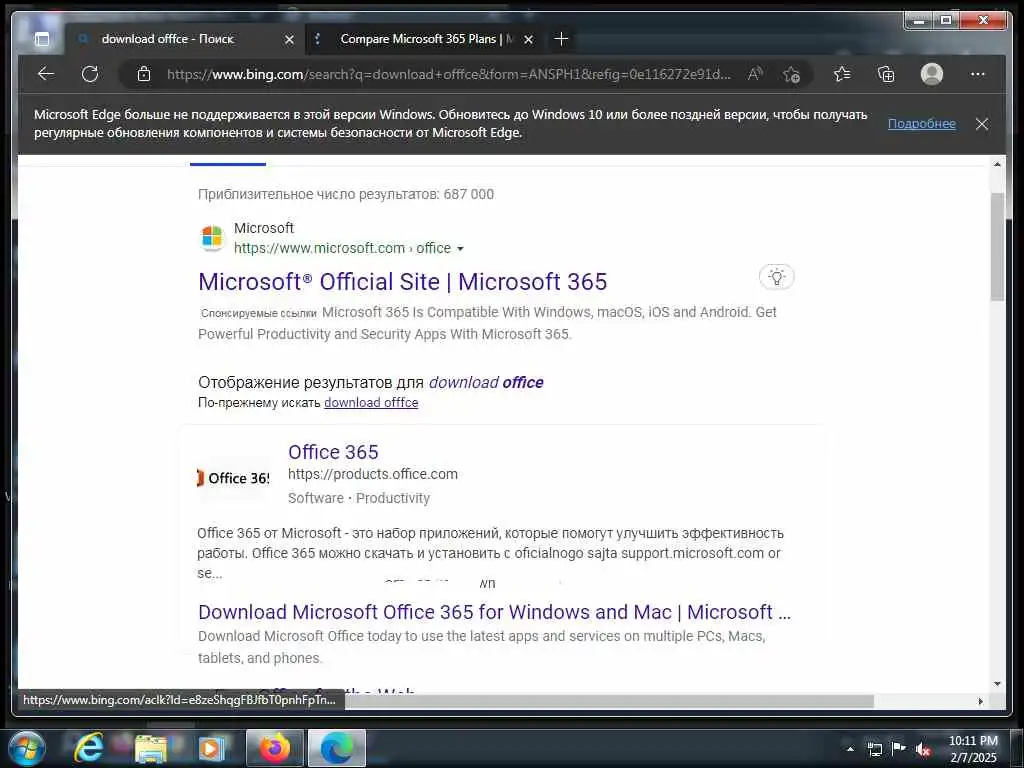This screenshot has width=1024, height=768.
Task: Click the Подробнее link in notification
Action: click(x=921, y=123)
